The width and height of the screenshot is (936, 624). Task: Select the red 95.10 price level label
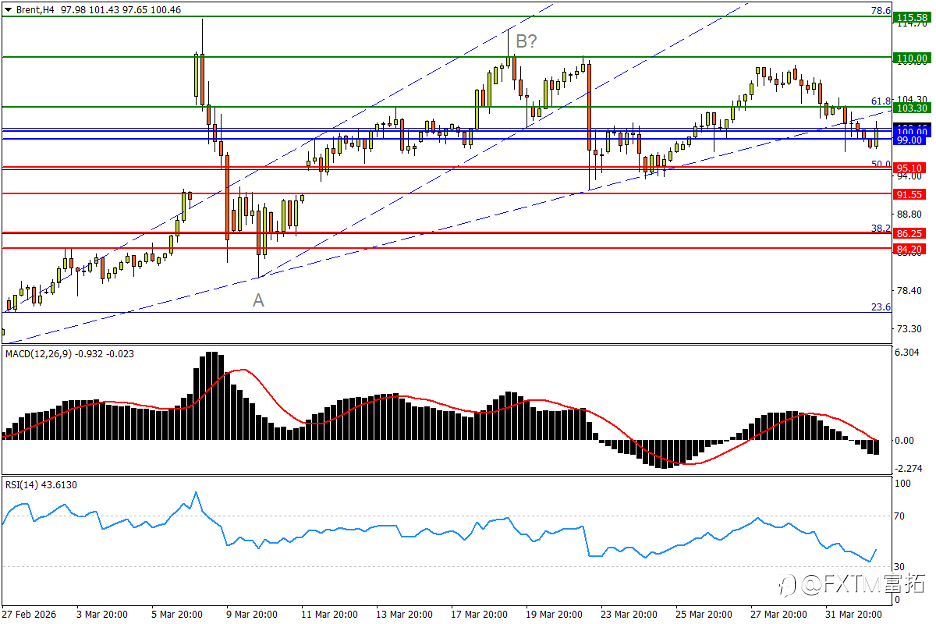pos(910,168)
